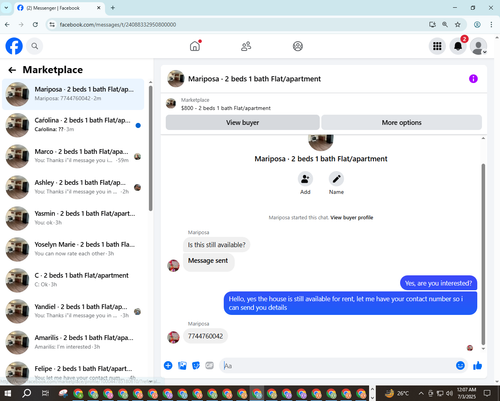Open the View buyer profile link
The height and width of the screenshot is (401, 500).
click(352, 218)
